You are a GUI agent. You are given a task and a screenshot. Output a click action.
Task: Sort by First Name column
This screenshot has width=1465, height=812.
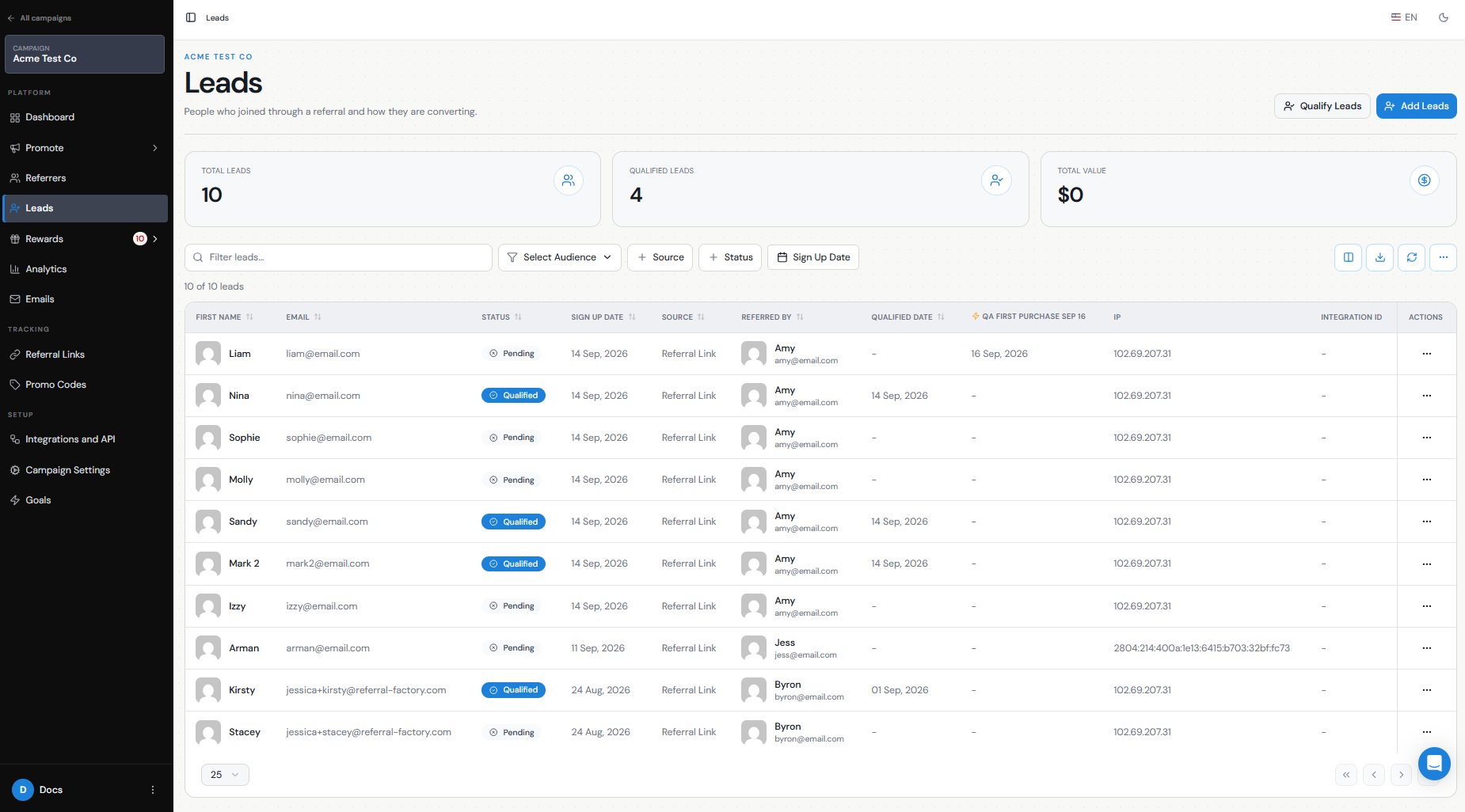(225, 317)
